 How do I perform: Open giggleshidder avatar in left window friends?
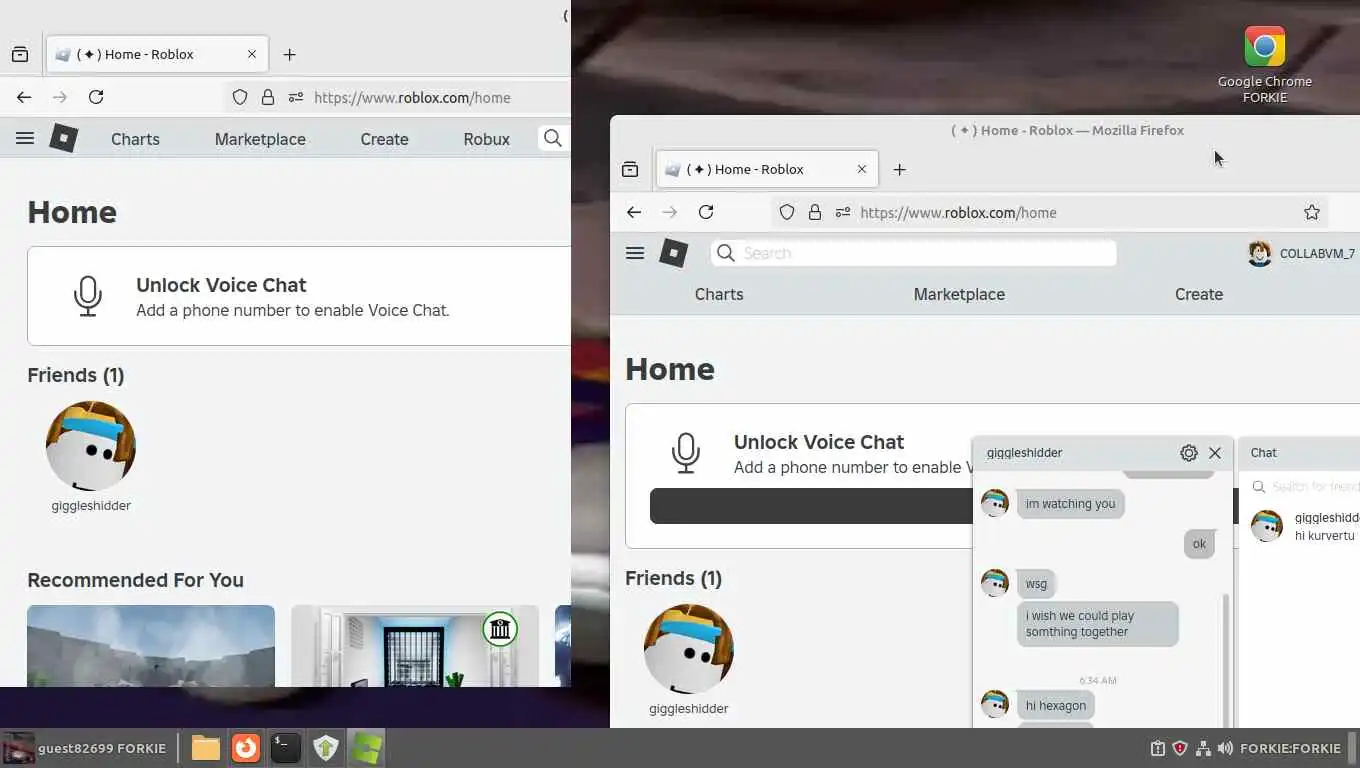[x=91, y=446]
